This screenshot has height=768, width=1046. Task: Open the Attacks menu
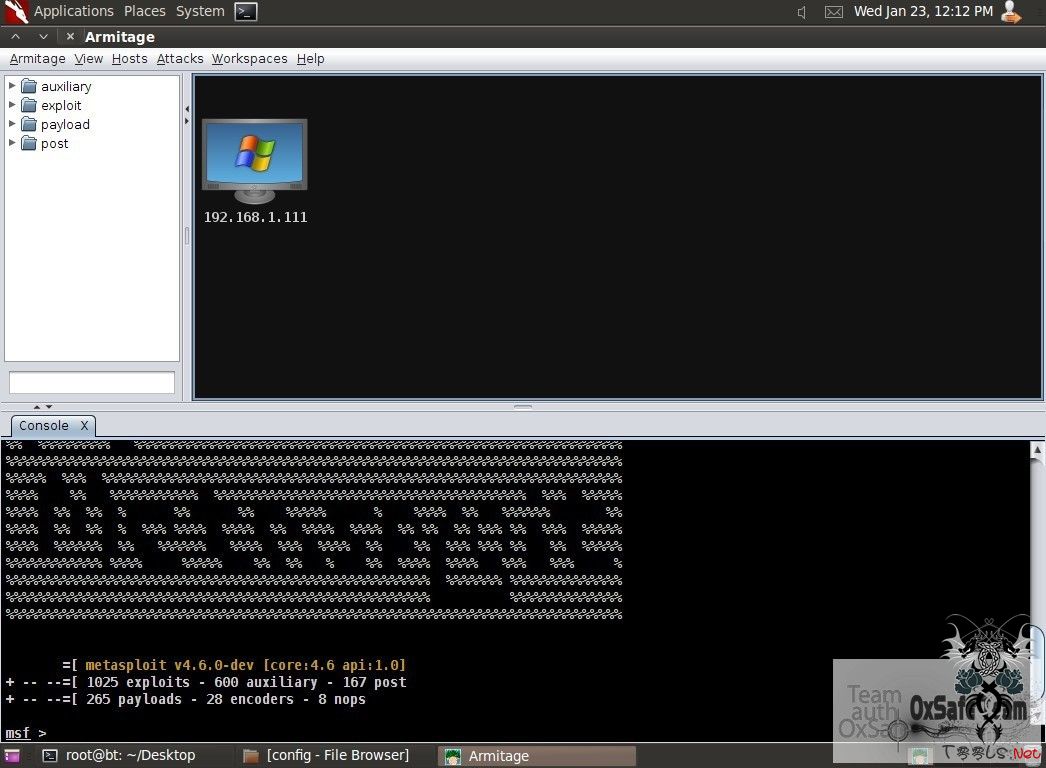(x=180, y=59)
